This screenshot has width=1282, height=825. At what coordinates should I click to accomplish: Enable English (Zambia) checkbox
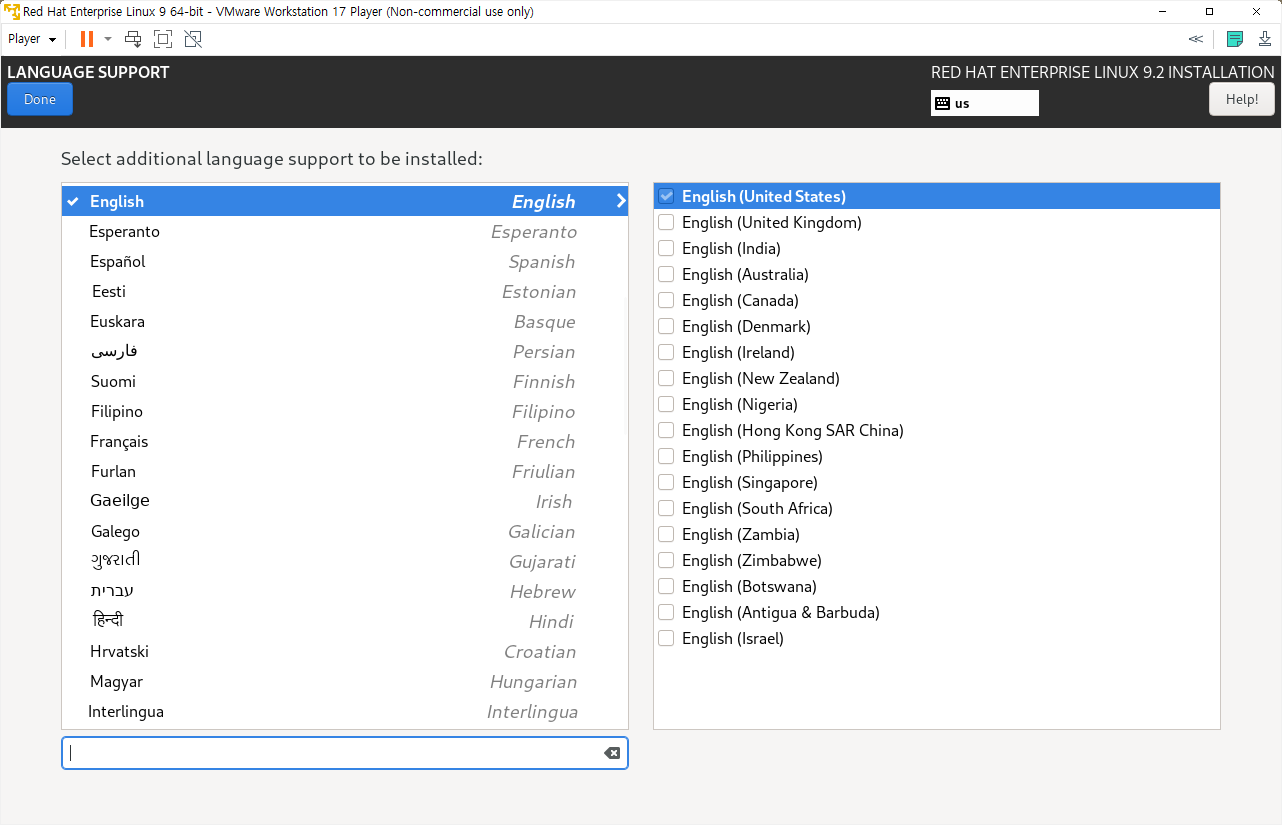coord(666,534)
